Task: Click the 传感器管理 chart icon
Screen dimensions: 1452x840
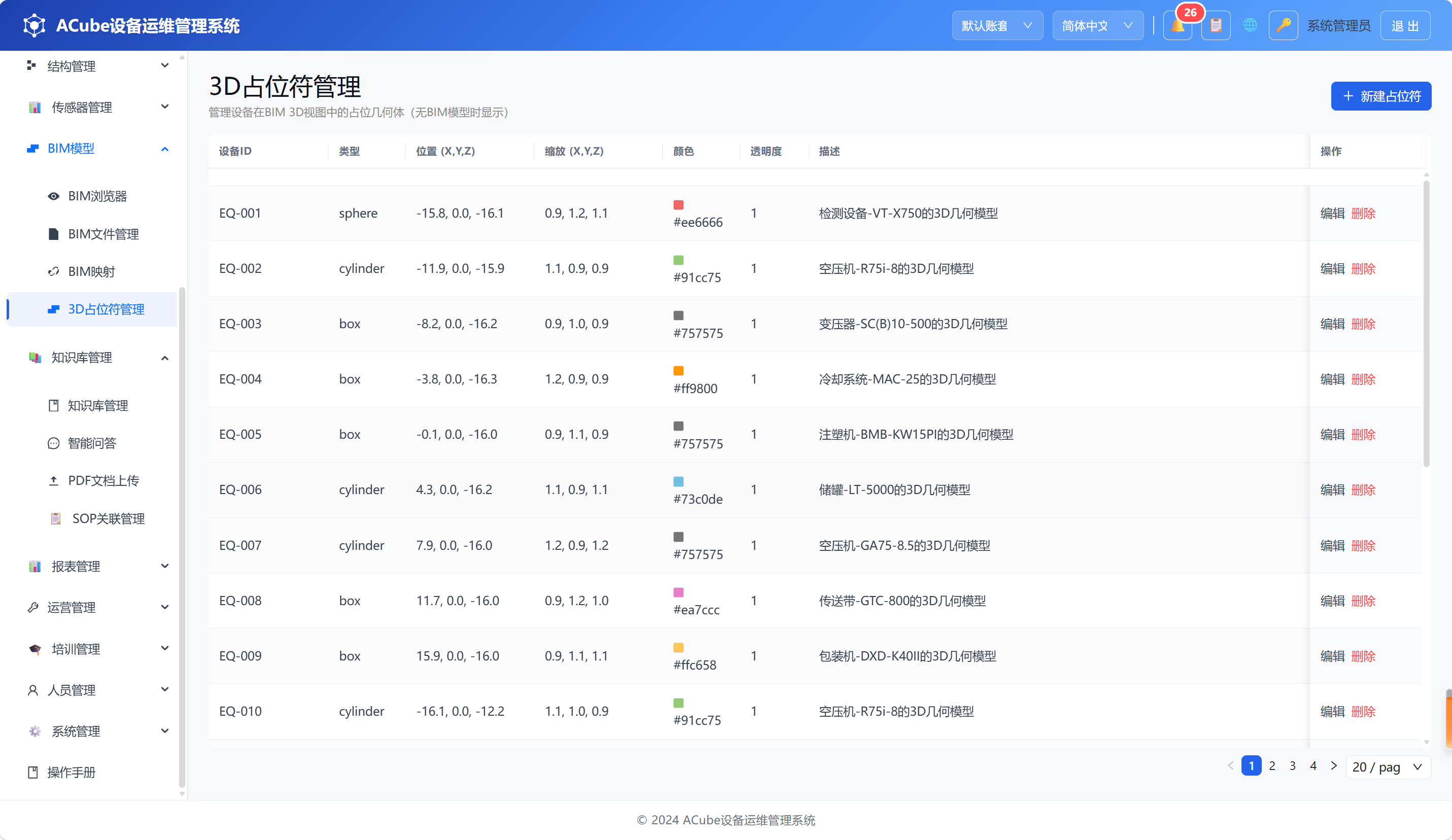Action: [34, 107]
